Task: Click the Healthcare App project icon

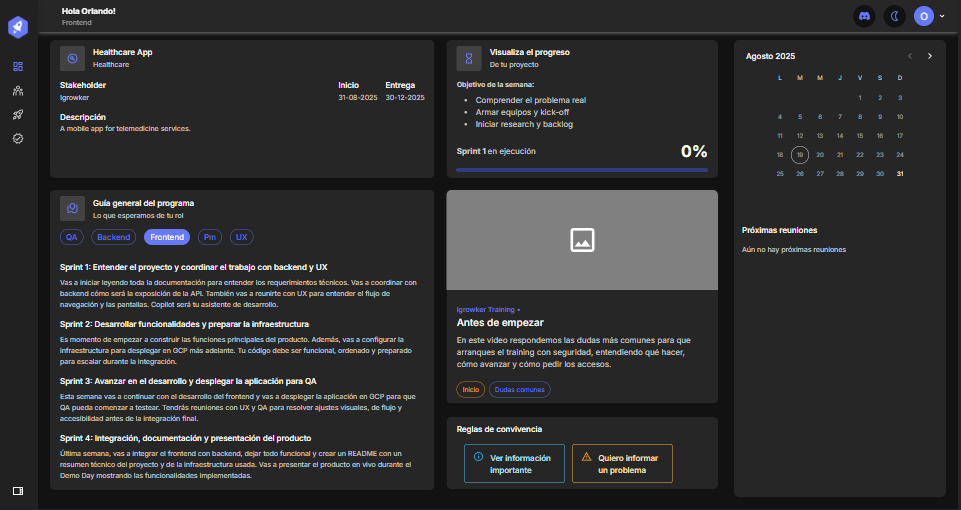Action: [x=72, y=57]
